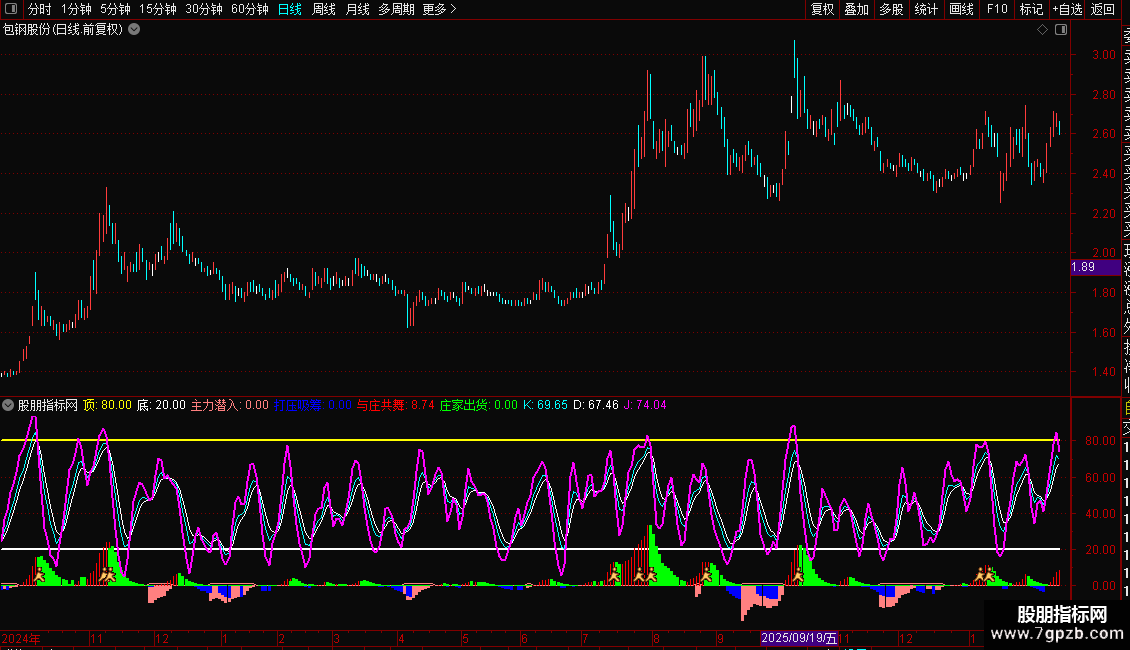Image resolution: width=1130 pixels, height=650 pixels.
Task: Click the 叠加 overlay button
Action: point(857,9)
